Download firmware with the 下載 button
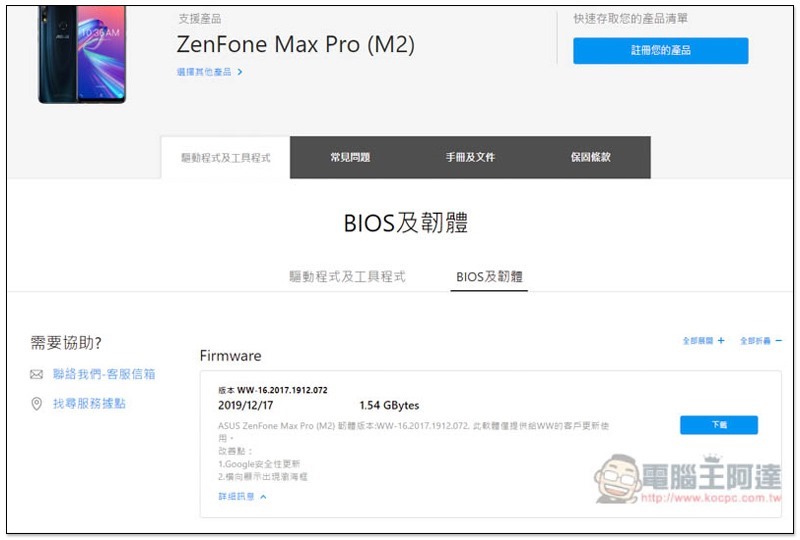The height and width of the screenshot is (540, 800). [x=718, y=425]
